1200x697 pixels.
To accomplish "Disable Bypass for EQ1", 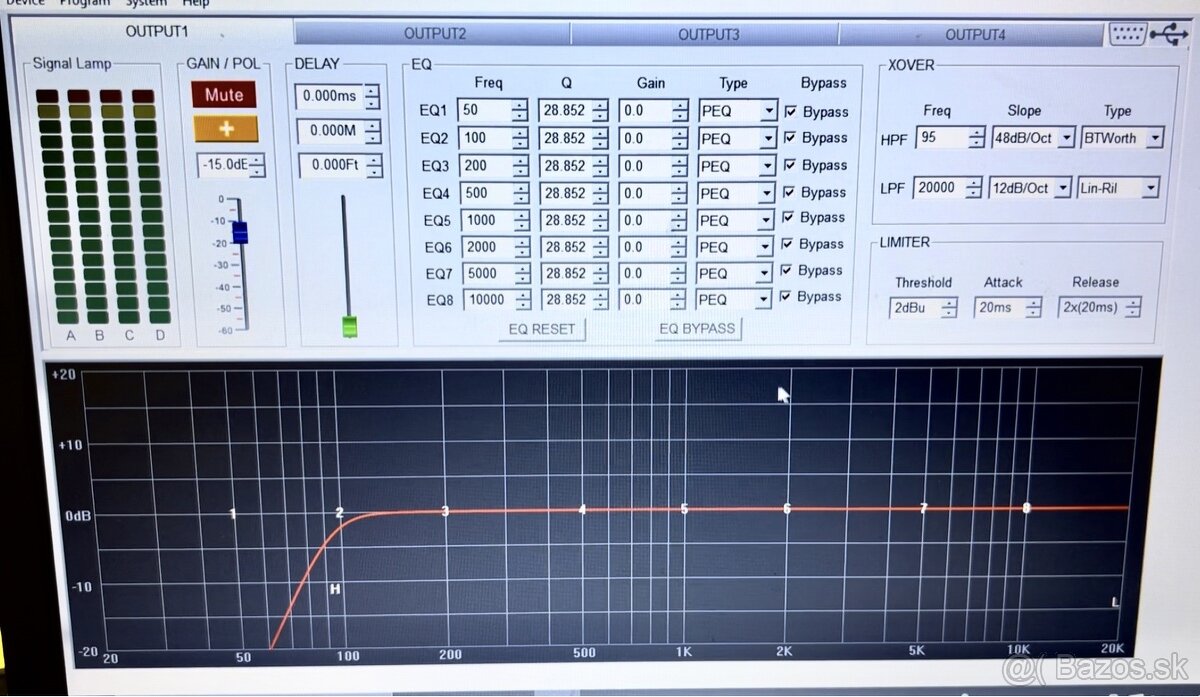I will pyautogui.click(x=790, y=112).
